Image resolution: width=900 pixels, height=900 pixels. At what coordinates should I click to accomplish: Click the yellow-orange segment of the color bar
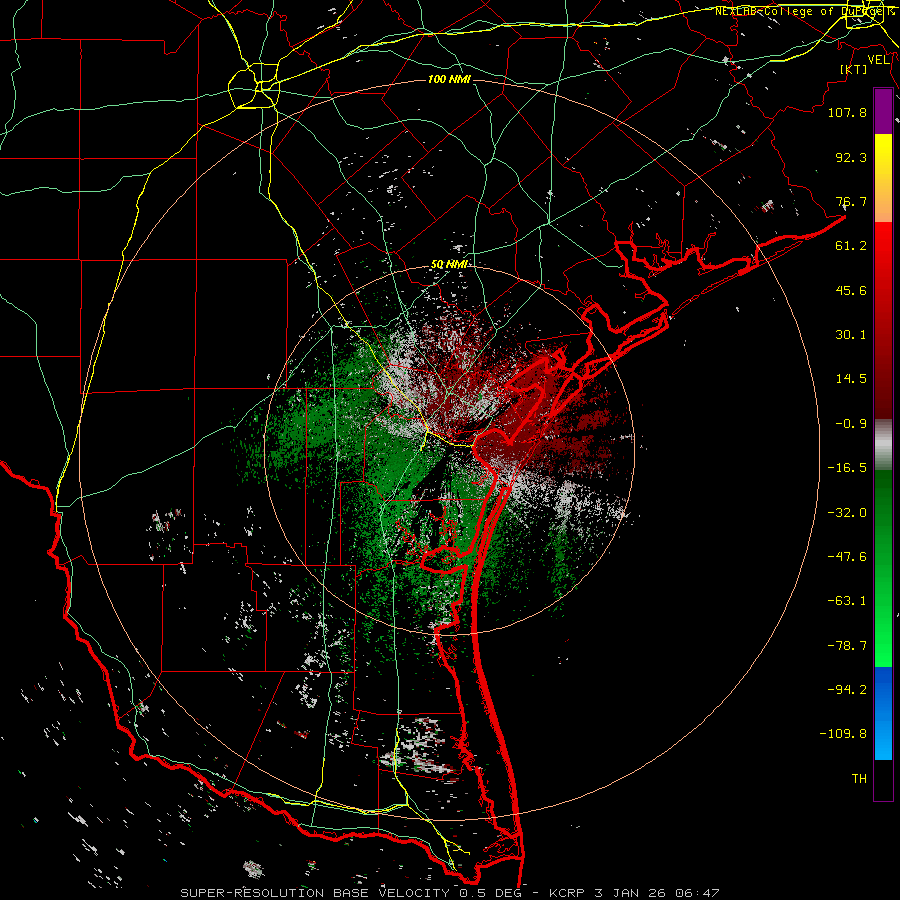point(883,178)
